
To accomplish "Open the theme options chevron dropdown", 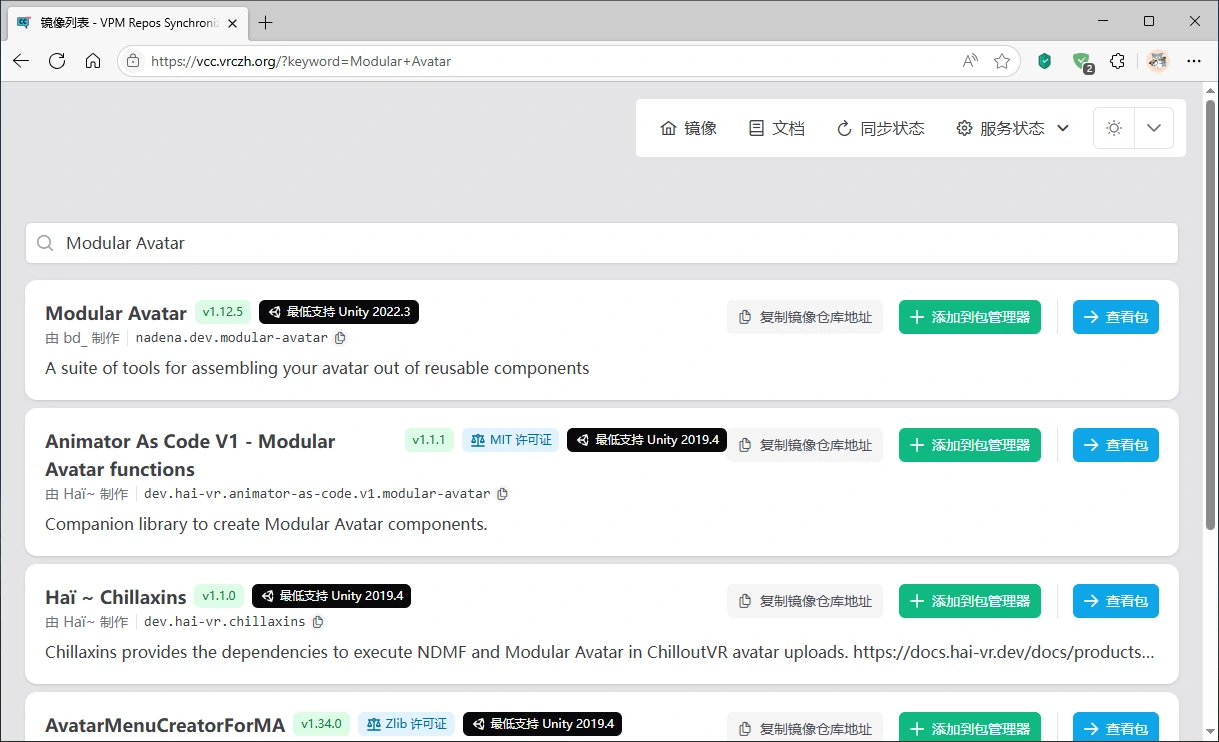I will tap(1154, 128).
